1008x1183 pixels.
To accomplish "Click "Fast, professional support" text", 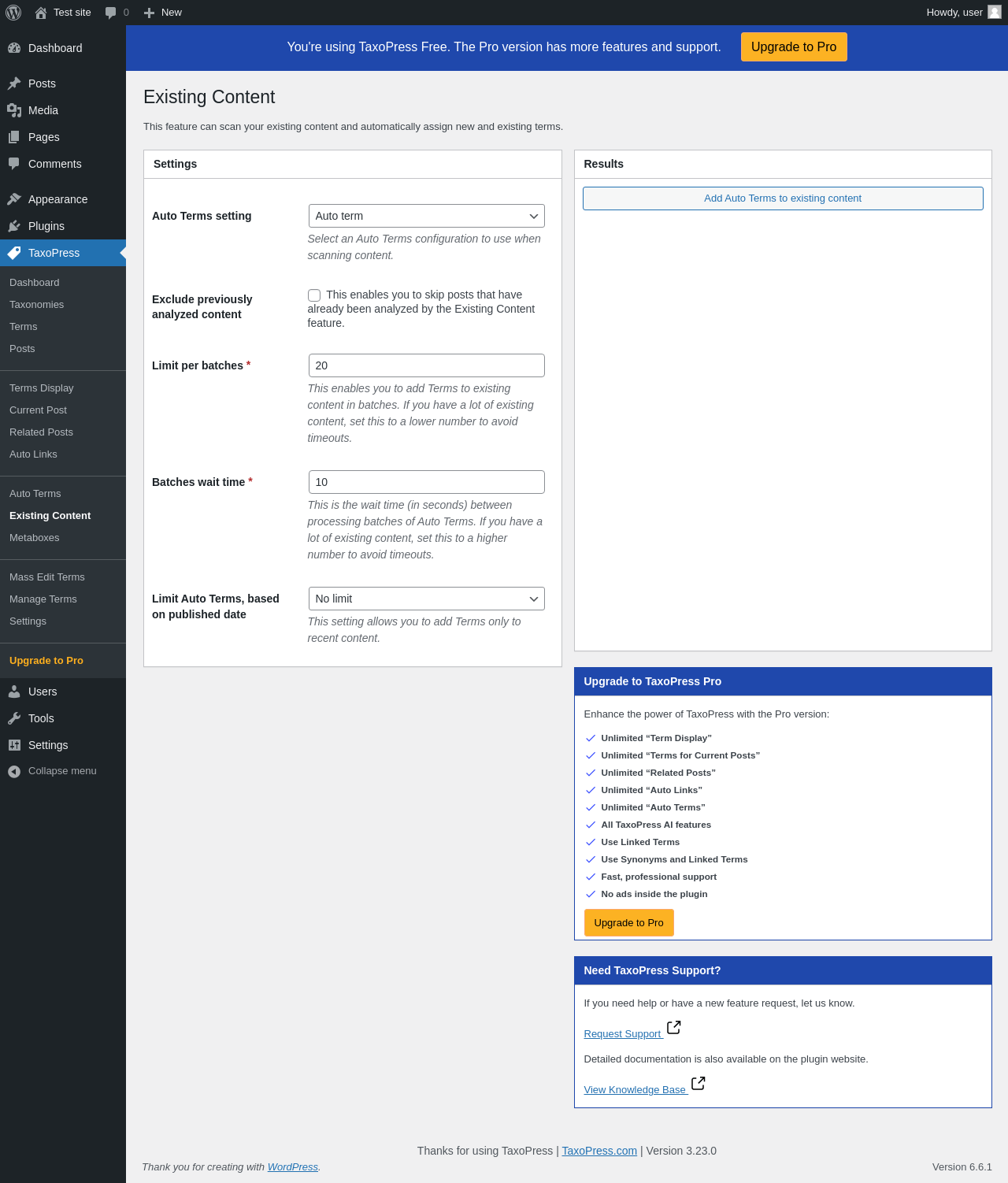I will pos(659,877).
